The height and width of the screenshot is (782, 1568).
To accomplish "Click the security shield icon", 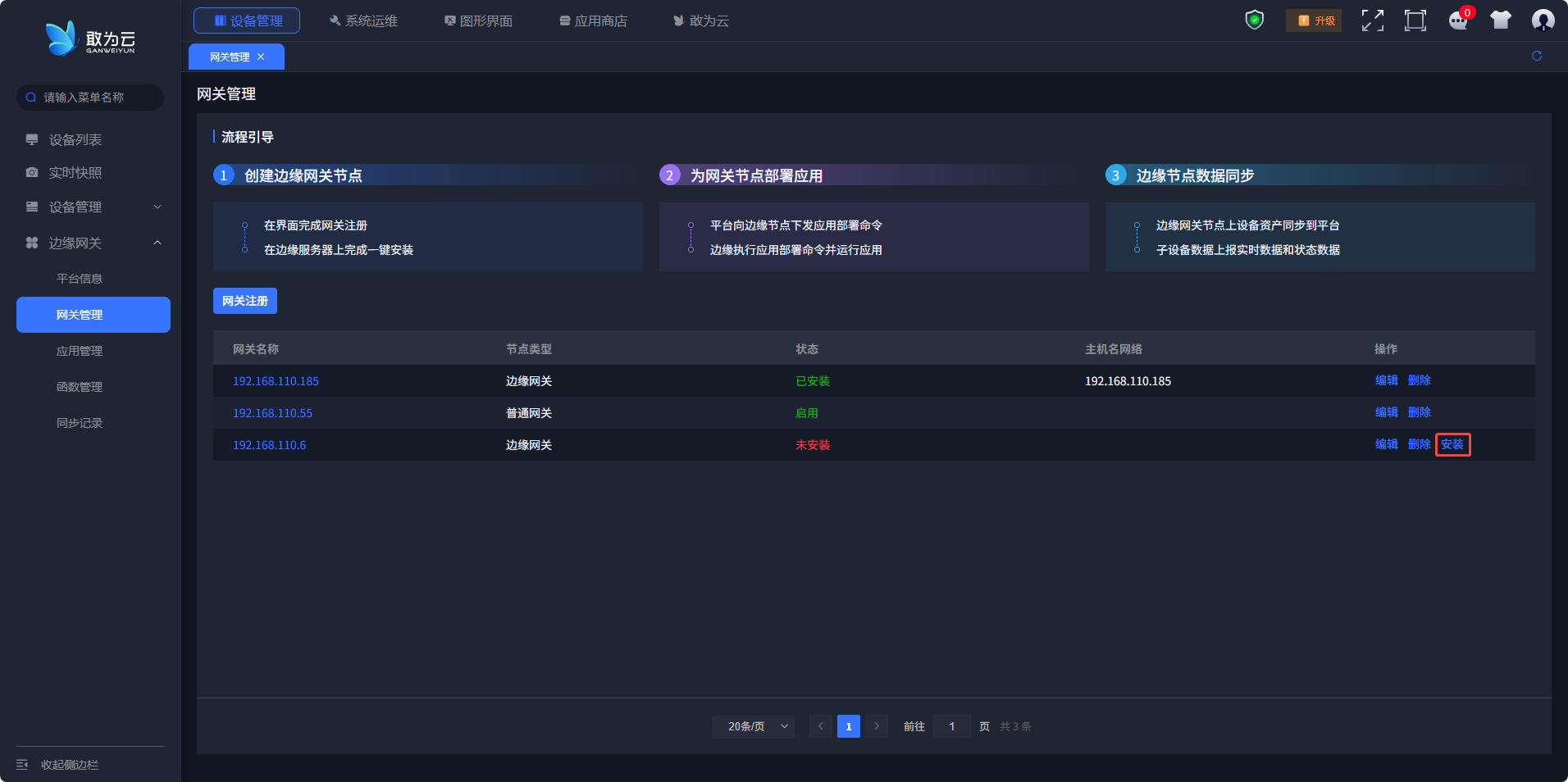I will tap(1254, 20).
